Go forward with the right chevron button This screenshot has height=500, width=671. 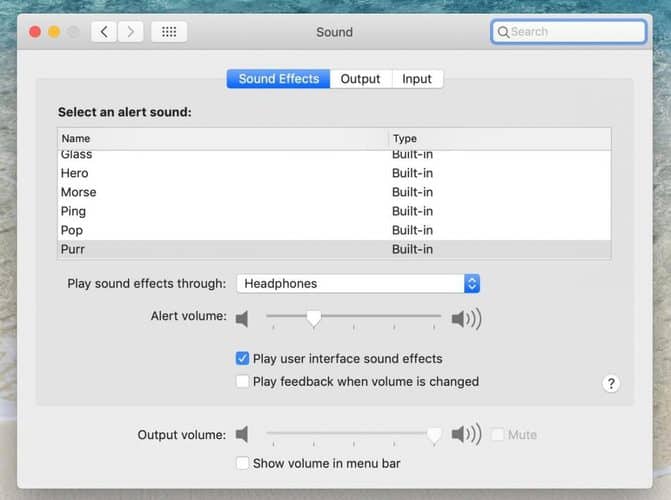130,32
